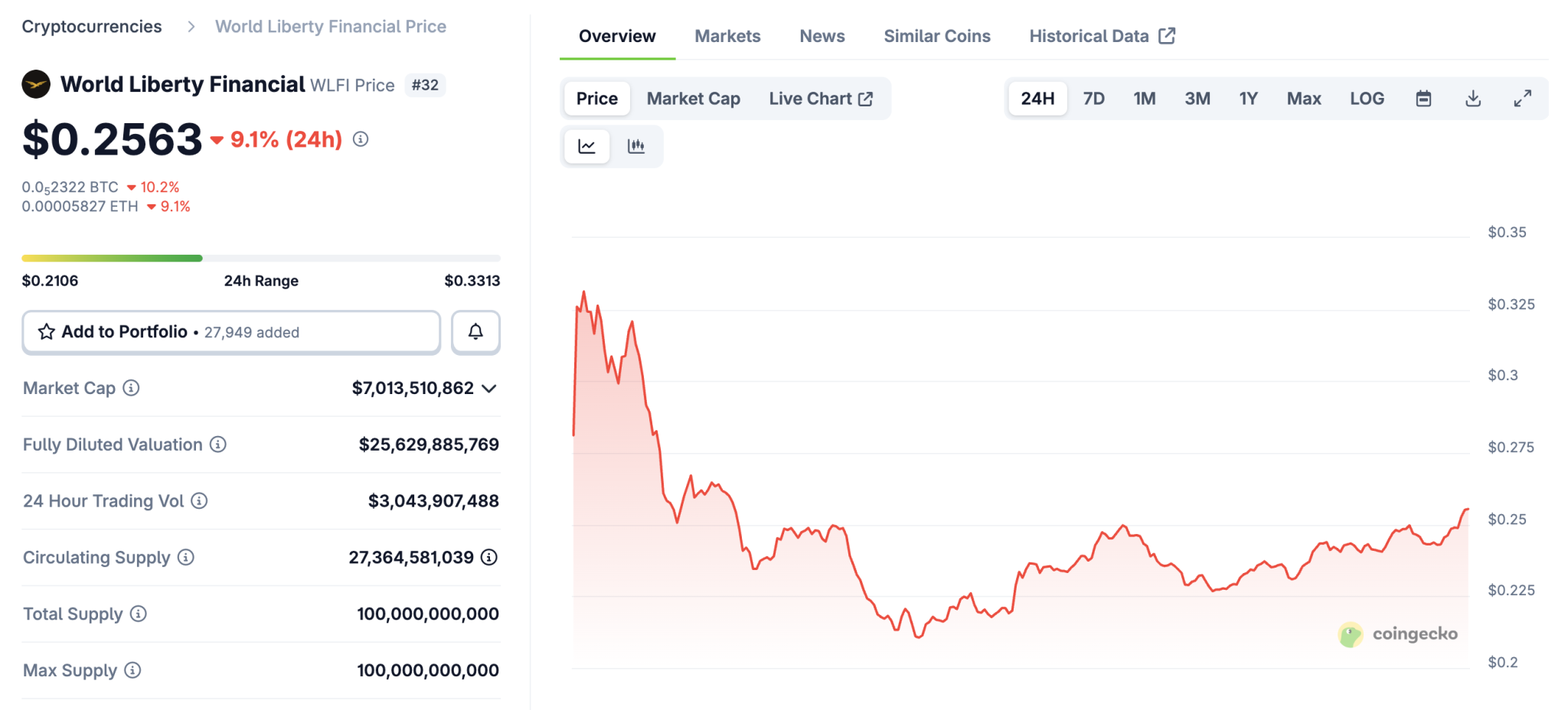Select the Max time range

[x=1304, y=99]
